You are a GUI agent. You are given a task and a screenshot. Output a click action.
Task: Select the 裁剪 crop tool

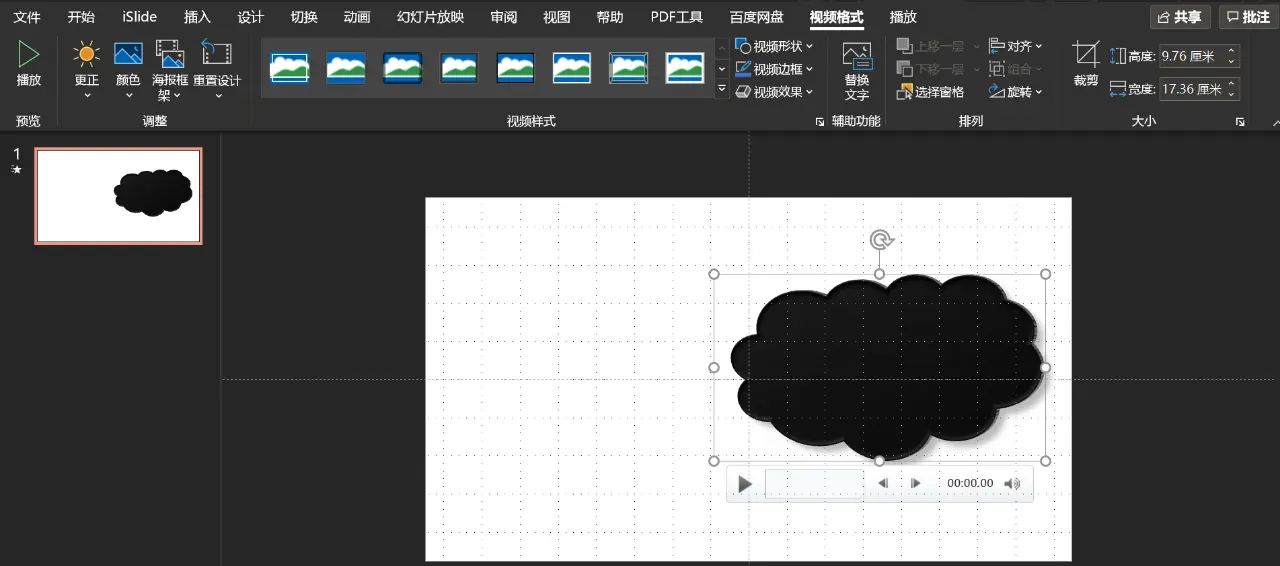point(1086,56)
